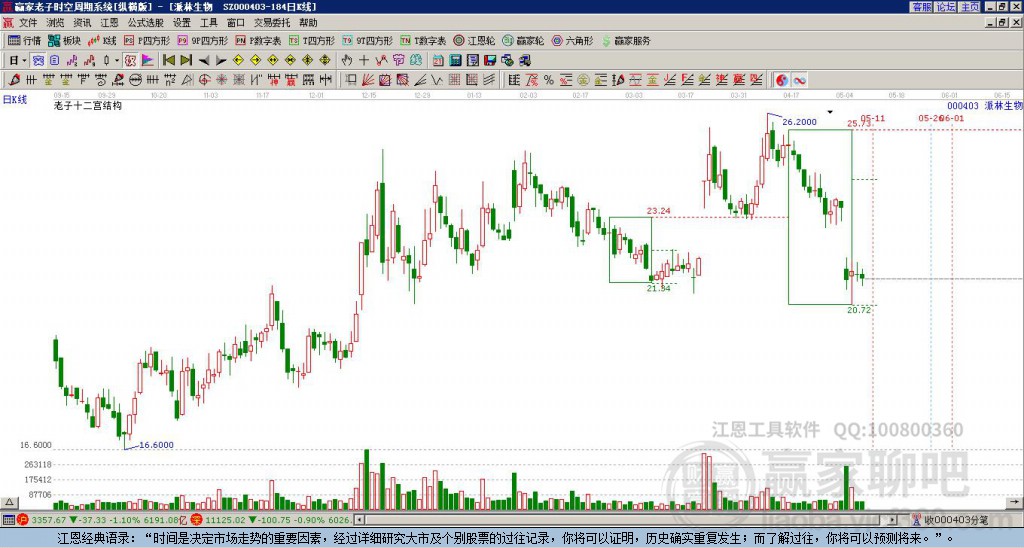Screen dimensions: 1024x548
Task: Open 赢家服务 service
Action: pyautogui.click(x=626, y=40)
